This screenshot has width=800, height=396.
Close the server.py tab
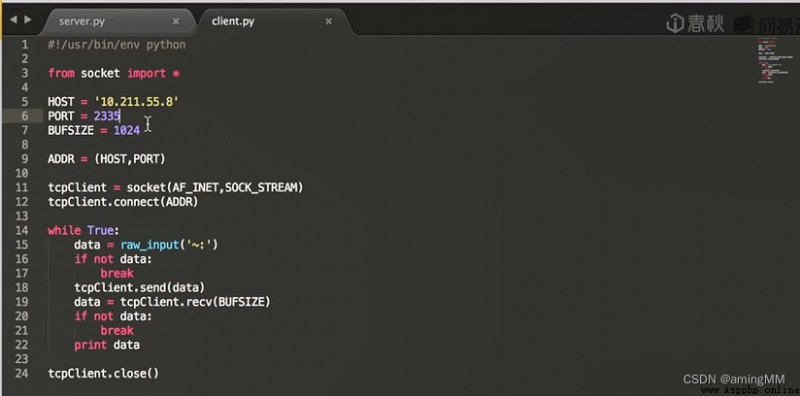click(x=176, y=21)
